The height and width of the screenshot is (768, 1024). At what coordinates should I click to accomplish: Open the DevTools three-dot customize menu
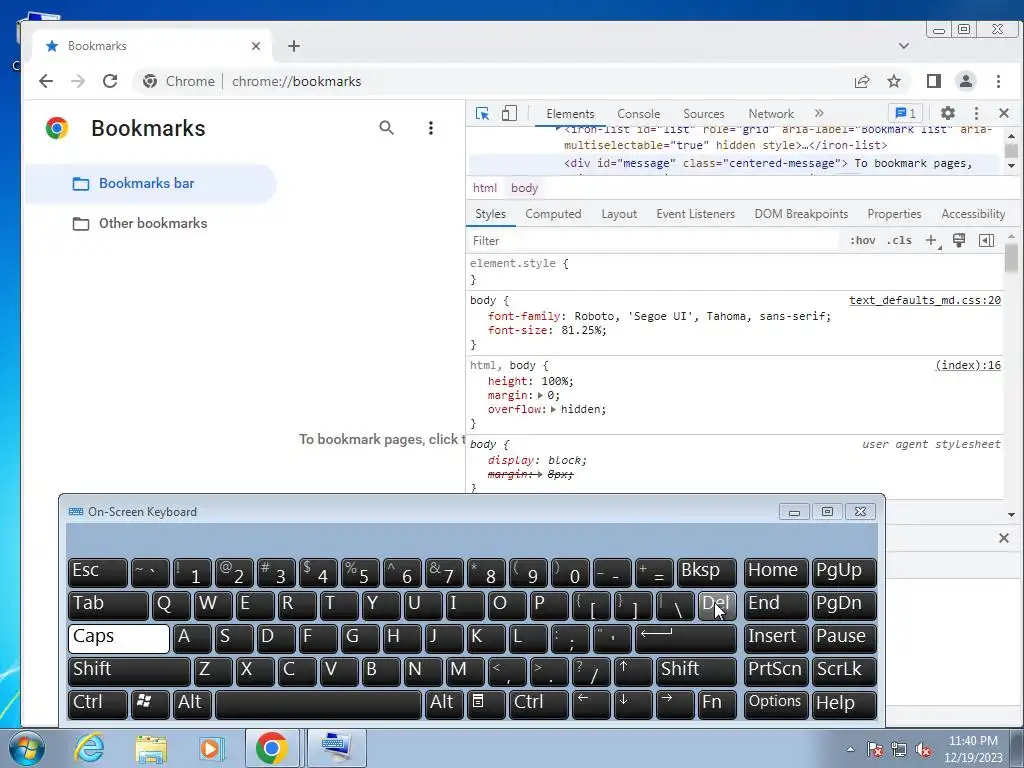click(x=976, y=113)
